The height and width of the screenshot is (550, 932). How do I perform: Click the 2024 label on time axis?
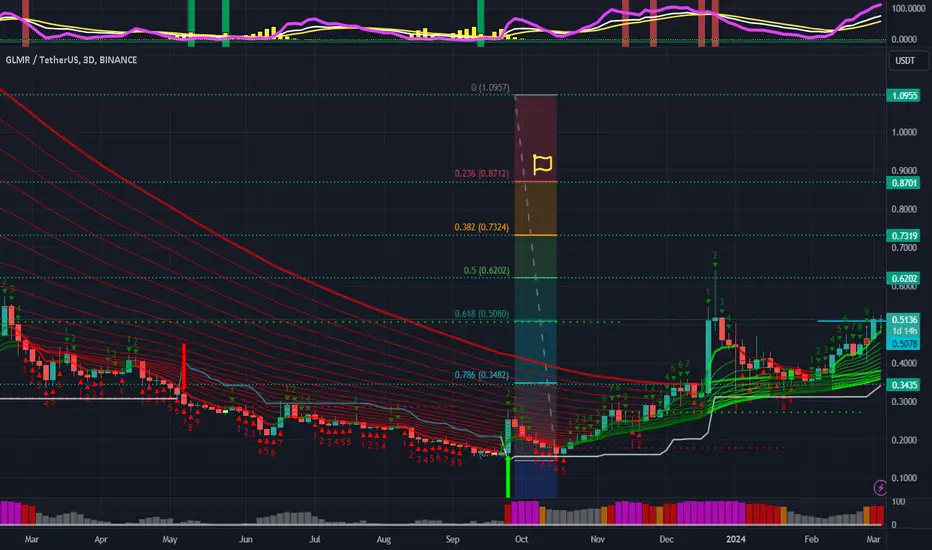click(x=735, y=539)
